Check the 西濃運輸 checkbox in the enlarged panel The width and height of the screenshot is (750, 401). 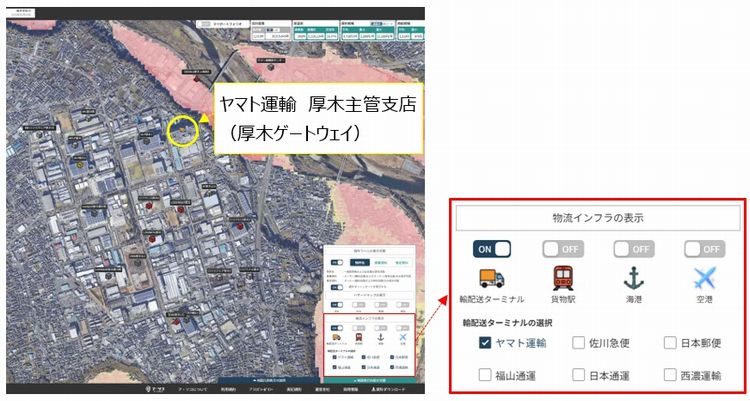(670, 375)
